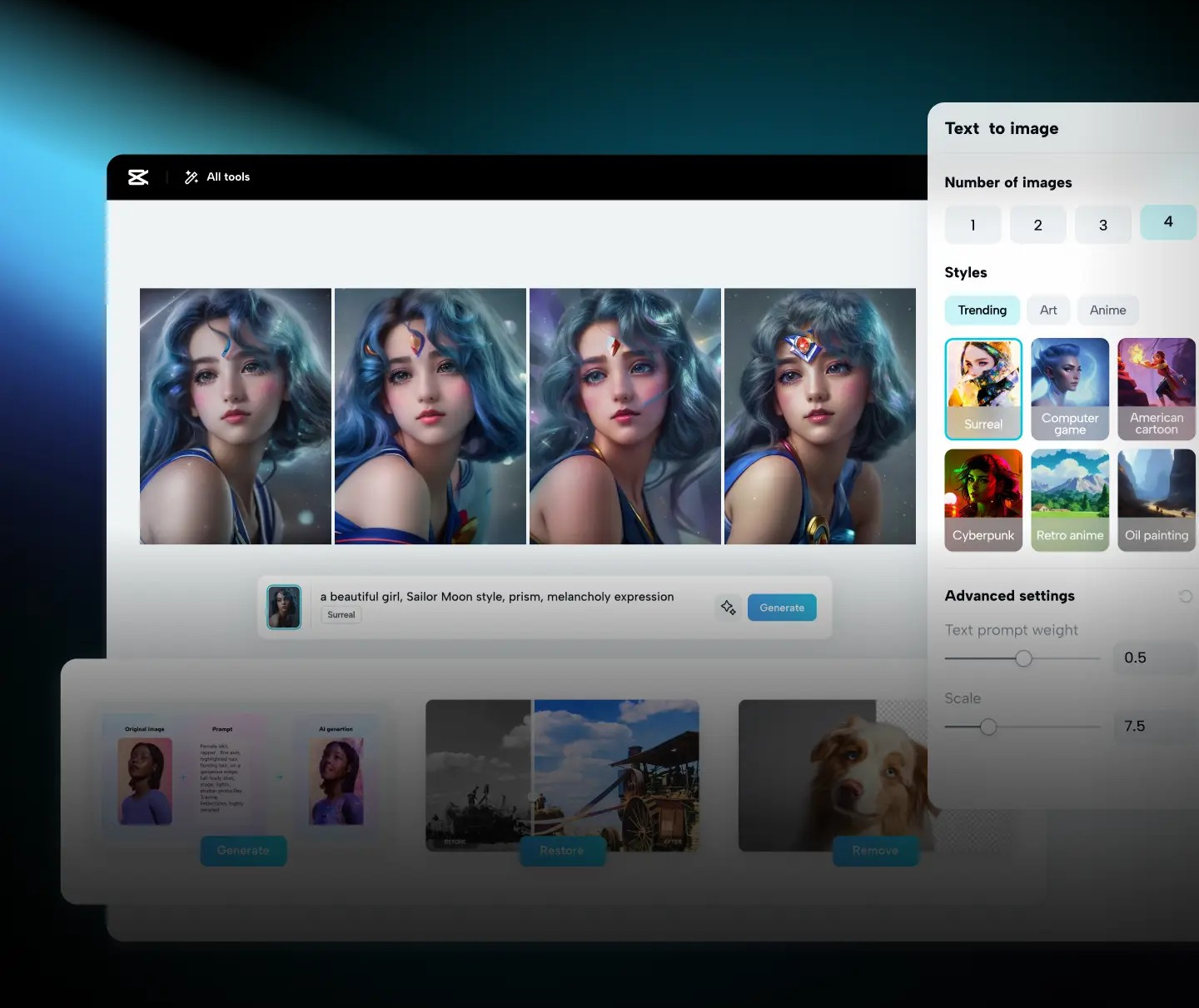Select the Computer game style card
Viewport: 1199px width, 1008px height.
pos(1070,389)
